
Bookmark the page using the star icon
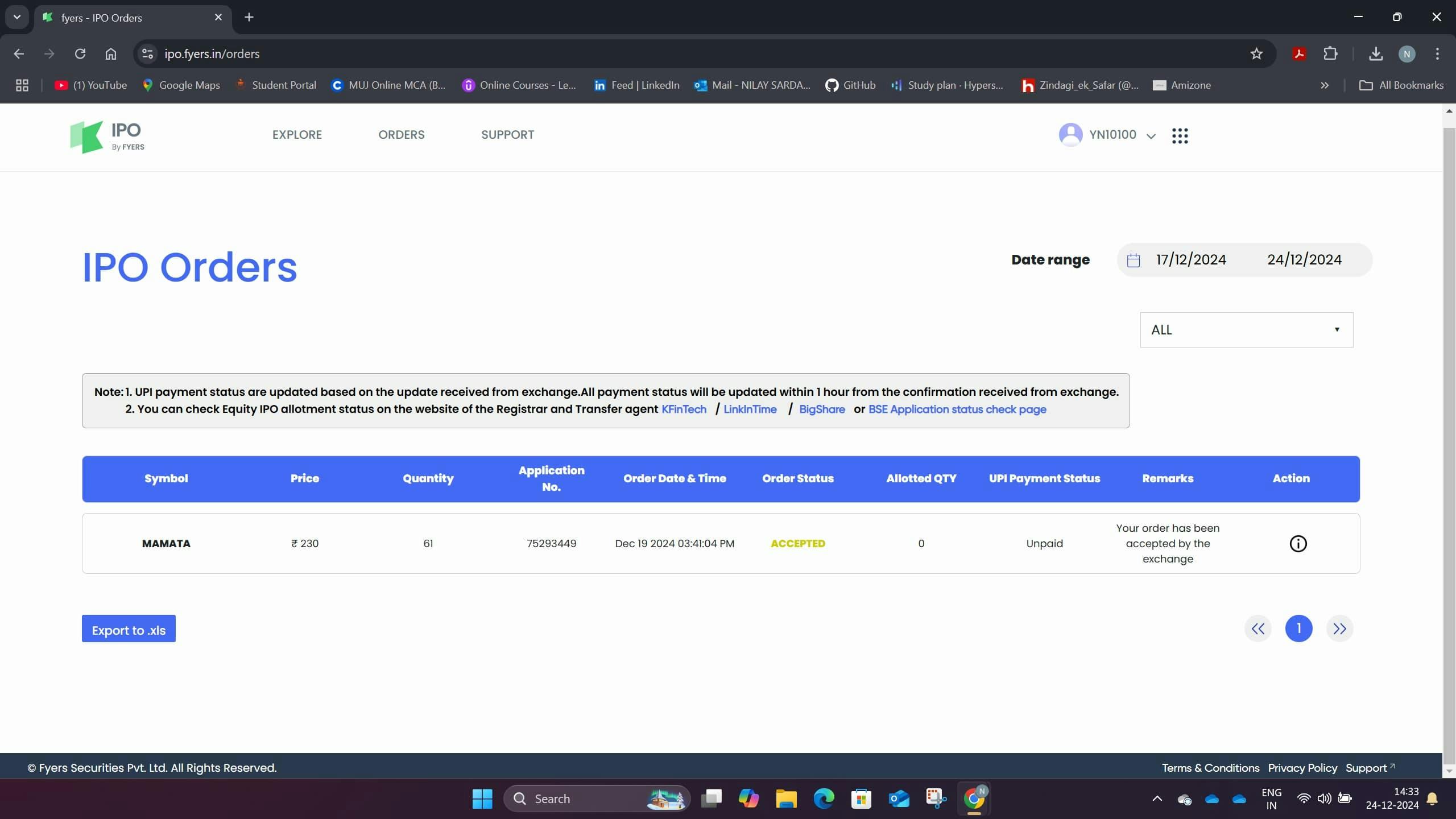click(x=1256, y=53)
